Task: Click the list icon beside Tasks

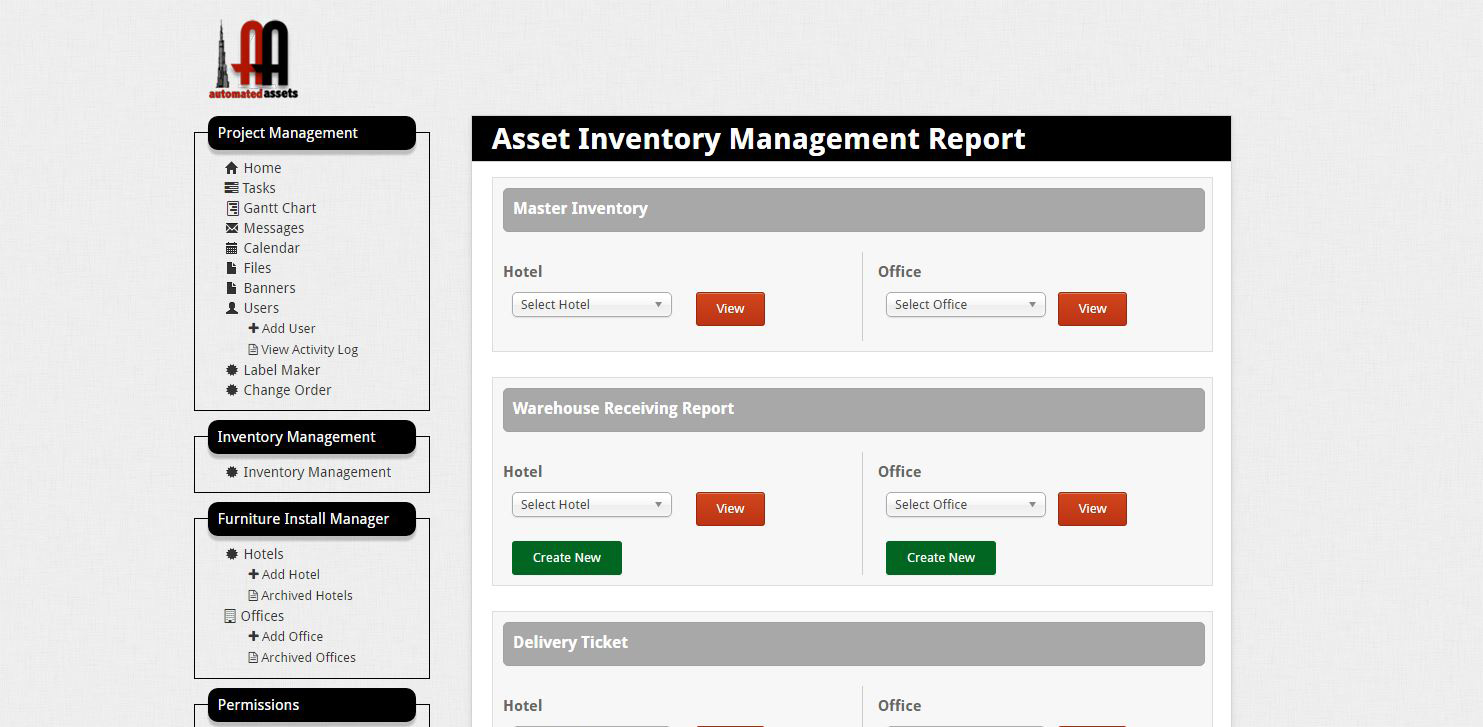Action: pos(232,188)
